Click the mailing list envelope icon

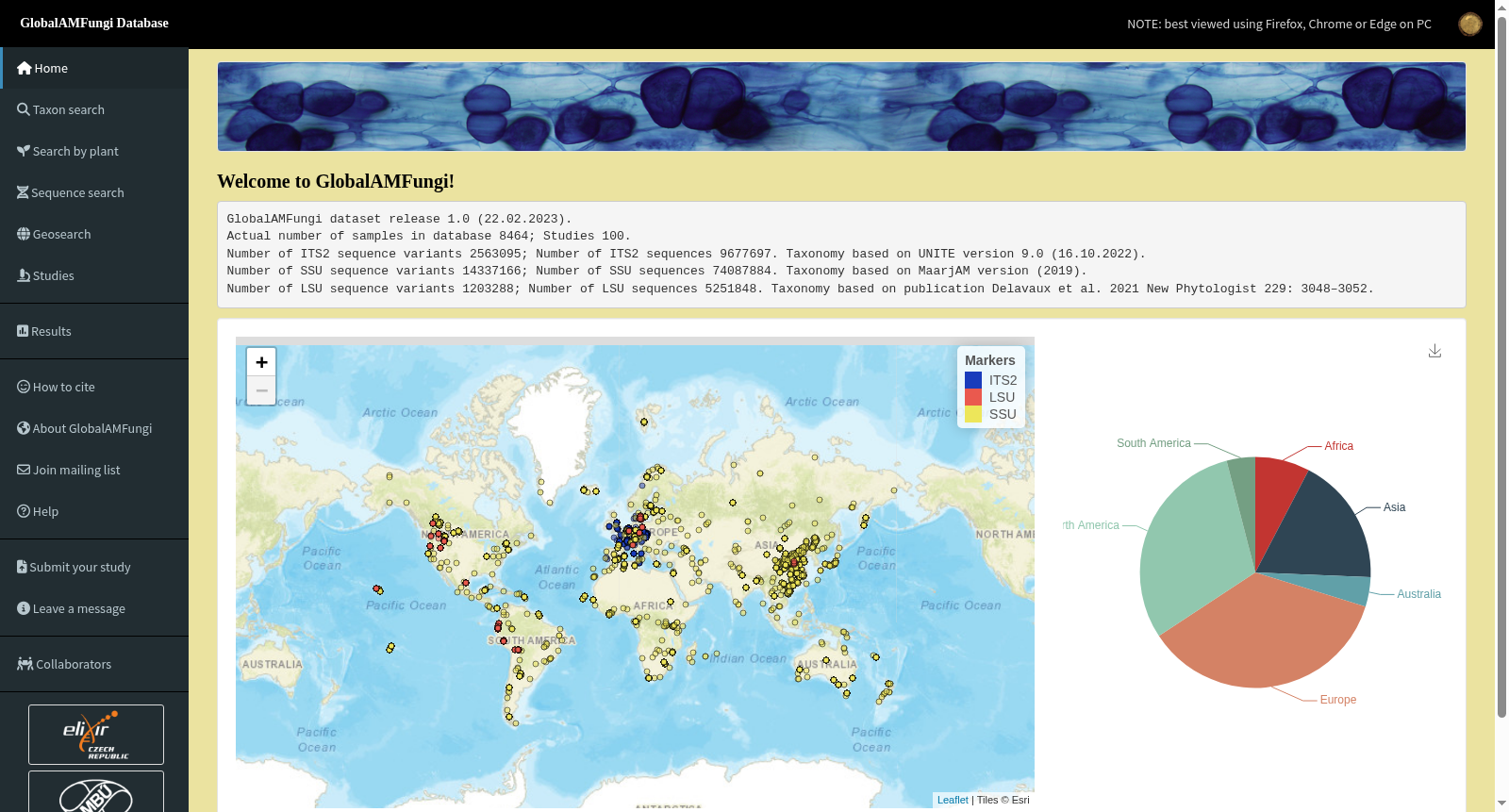click(x=24, y=470)
